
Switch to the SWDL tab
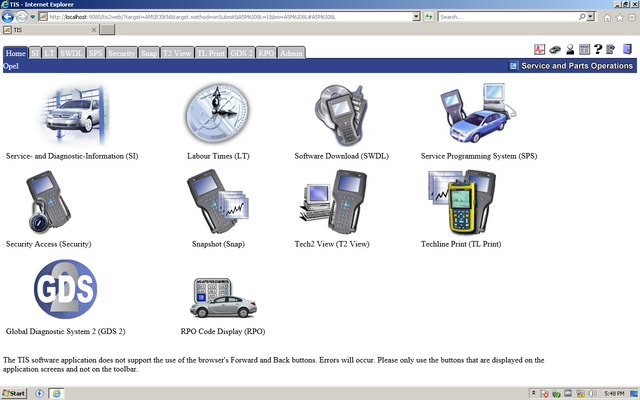[x=71, y=53]
